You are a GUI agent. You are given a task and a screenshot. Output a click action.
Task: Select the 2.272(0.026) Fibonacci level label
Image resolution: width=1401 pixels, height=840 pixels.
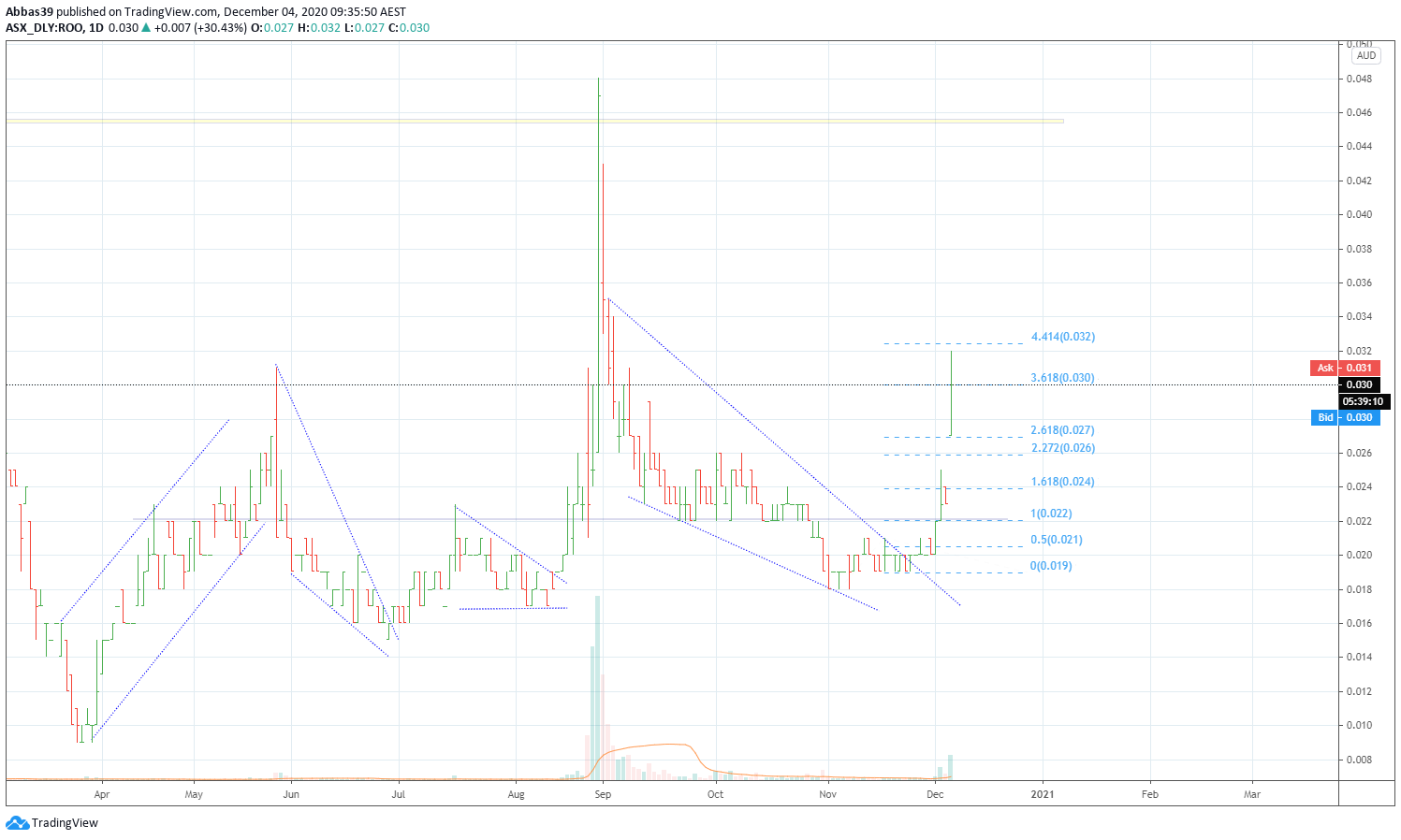point(1062,448)
